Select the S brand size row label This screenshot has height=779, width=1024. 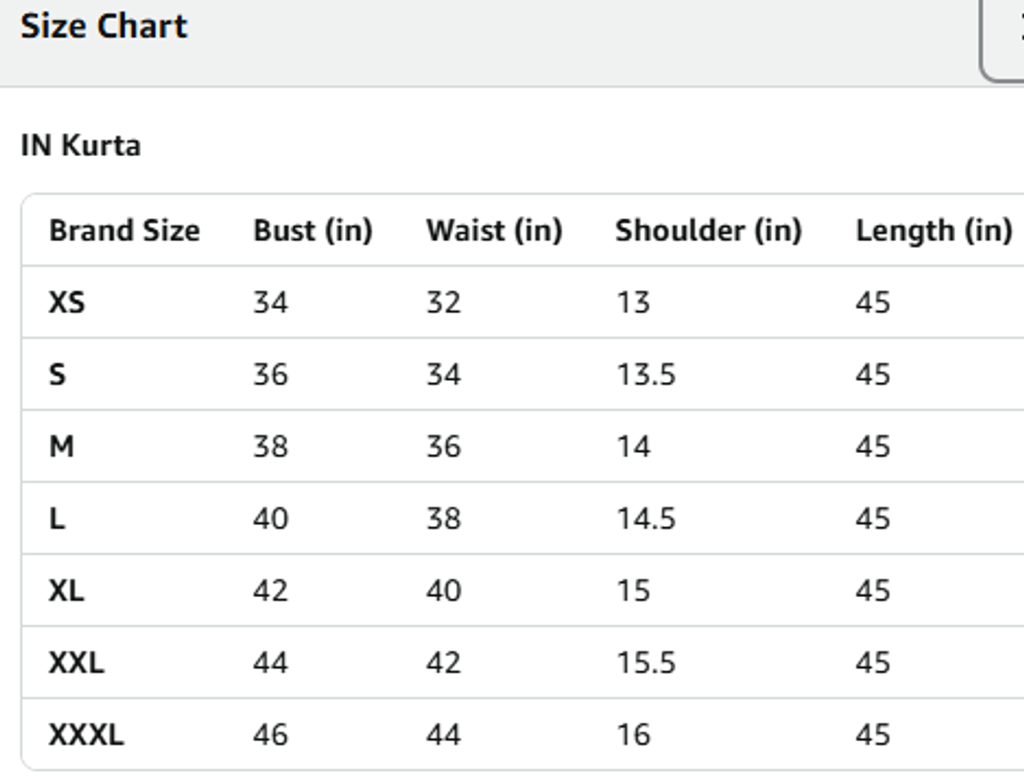57,375
